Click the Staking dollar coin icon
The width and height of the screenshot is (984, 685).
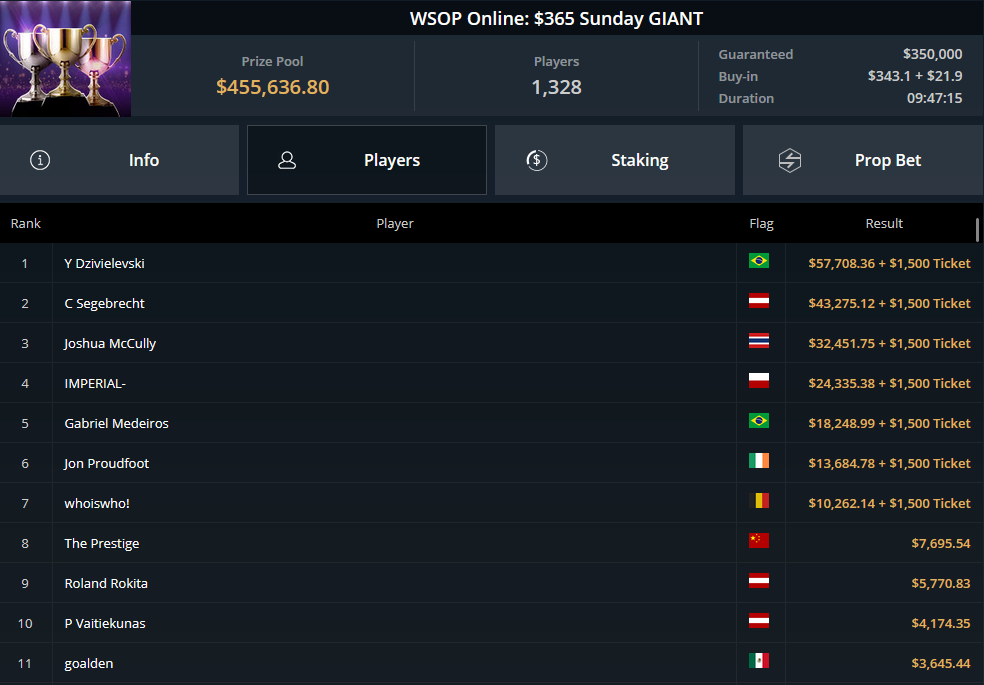[x=537, y=160]
